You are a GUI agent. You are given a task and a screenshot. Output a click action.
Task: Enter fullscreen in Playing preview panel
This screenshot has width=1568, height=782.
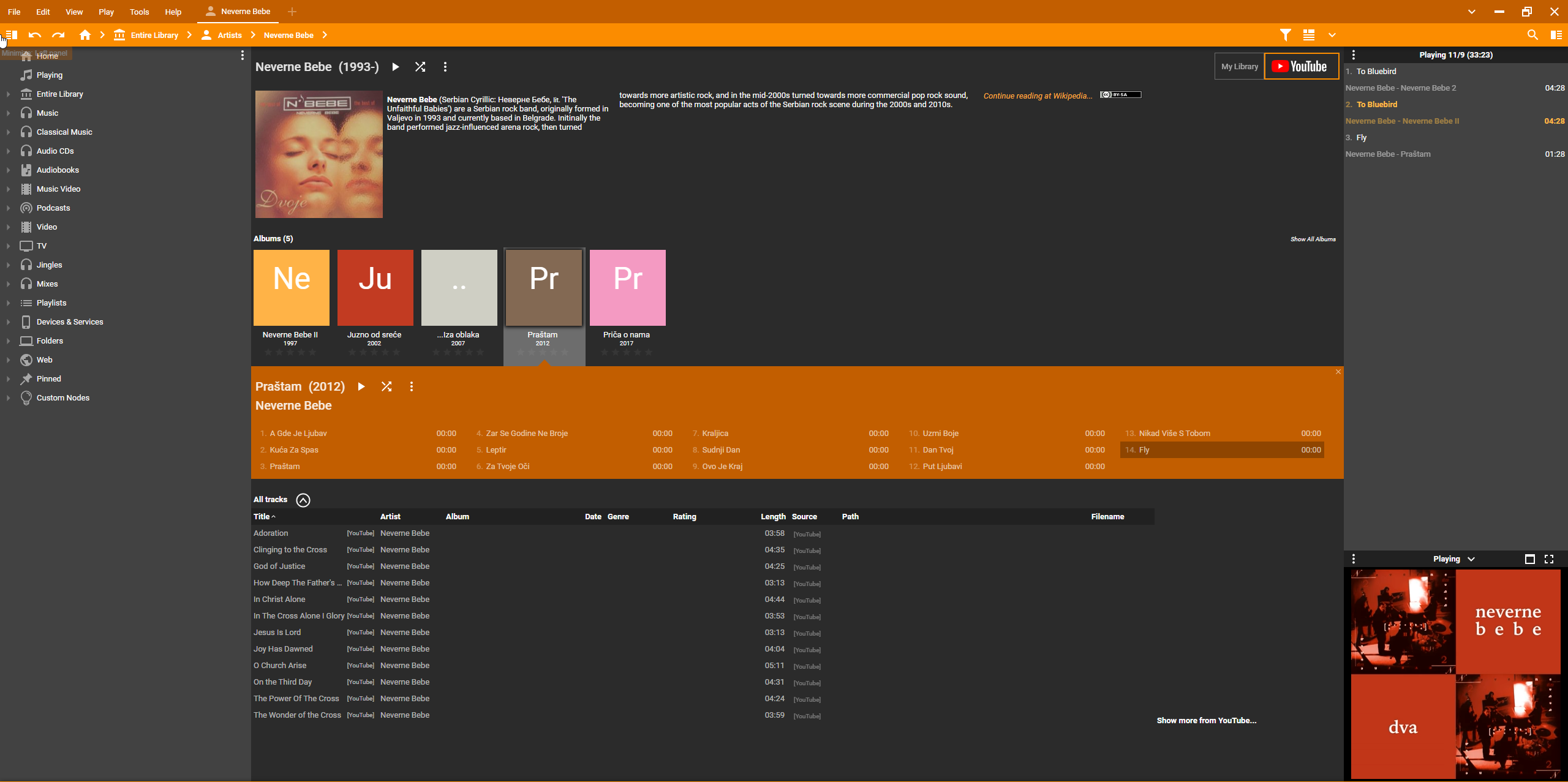coord(1549,558)
